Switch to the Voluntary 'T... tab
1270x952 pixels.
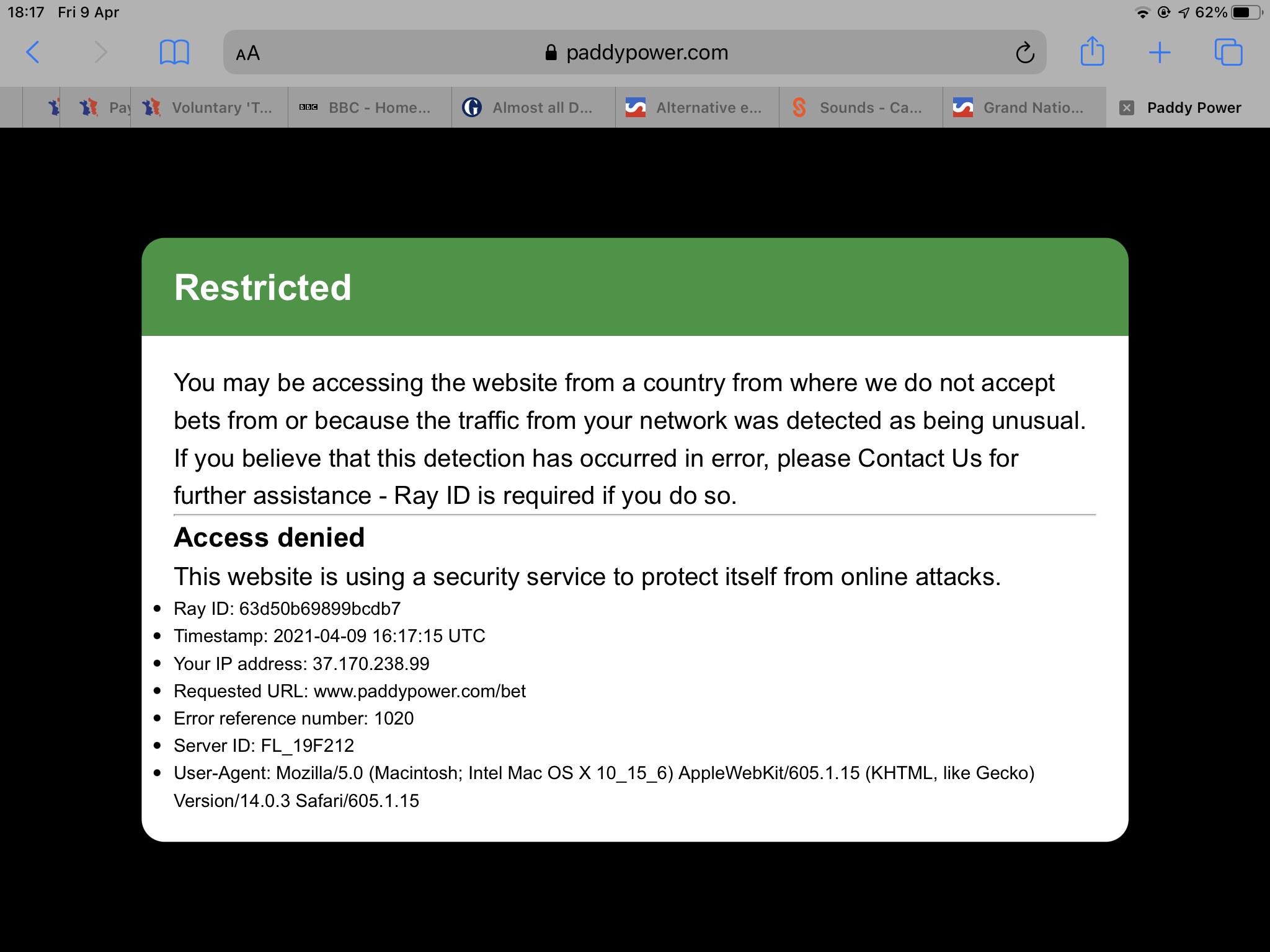(x=209, y=108)
